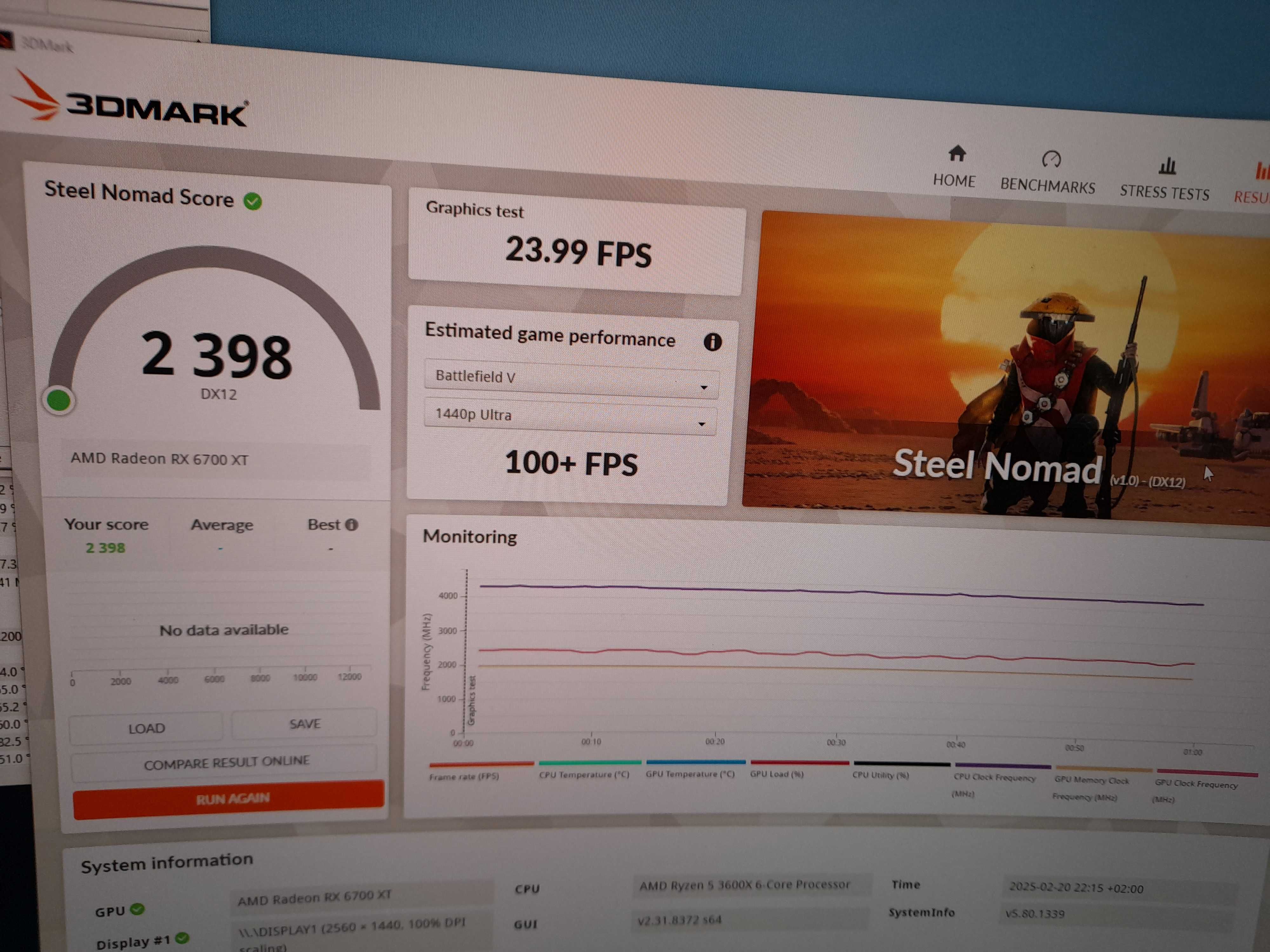The width and height of the screenshot is (1270, 952).
Task: Click the green check next to GPU
Action: pyautogui.click(x=137, y=909)
